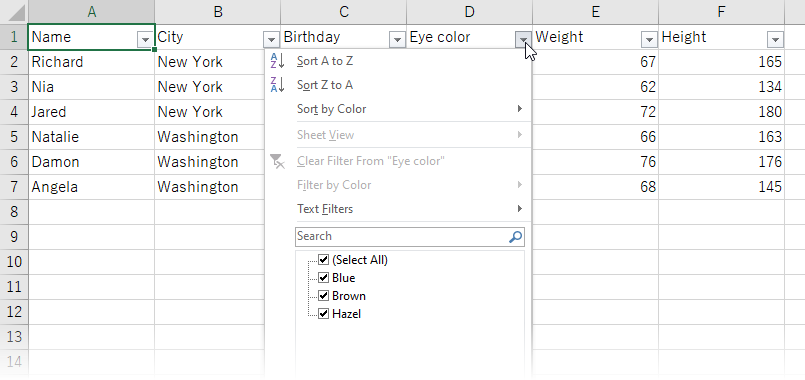Click the Sort A to Z icon
Viewport: 805px width, 380px height.
(x=277, y=61)
